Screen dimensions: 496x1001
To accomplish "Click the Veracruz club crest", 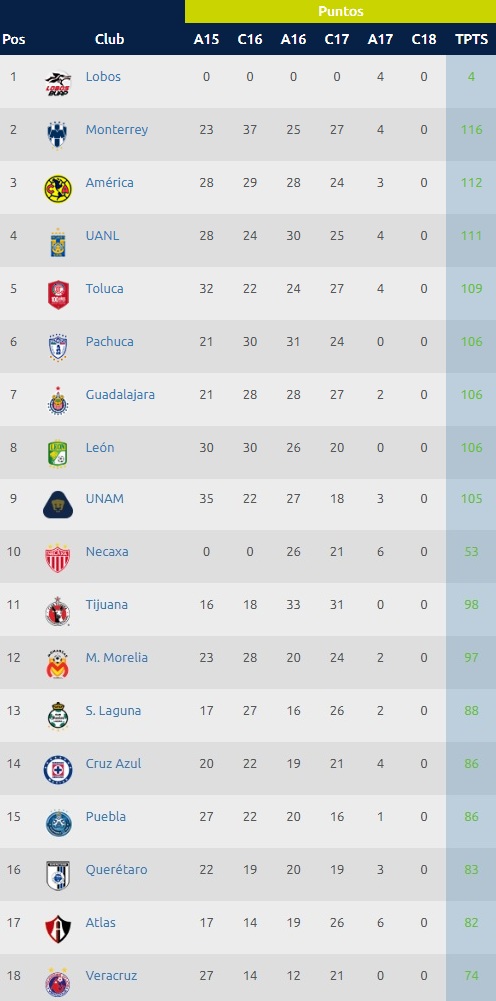I will (57, 982).
